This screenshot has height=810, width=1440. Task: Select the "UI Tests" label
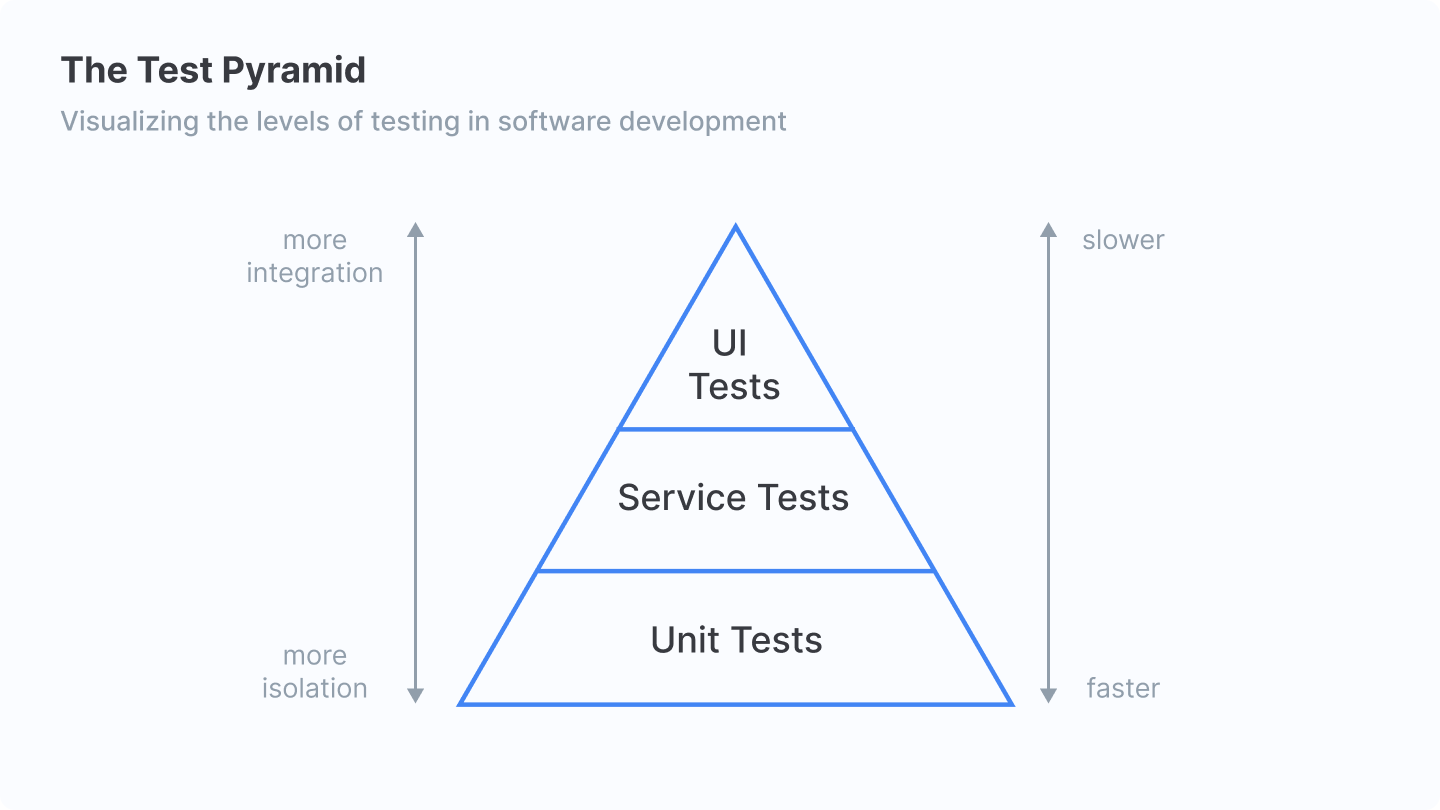[x=734, y=365]
